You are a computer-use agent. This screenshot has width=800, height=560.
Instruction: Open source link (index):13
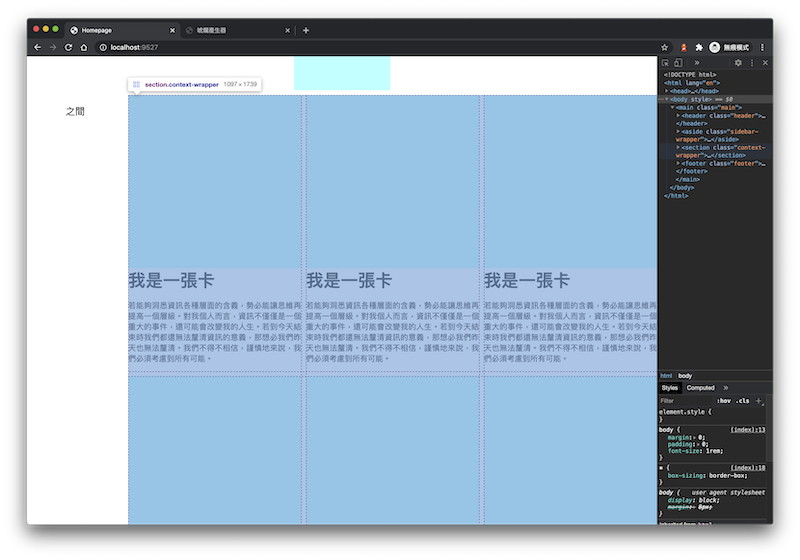point(747,430)
